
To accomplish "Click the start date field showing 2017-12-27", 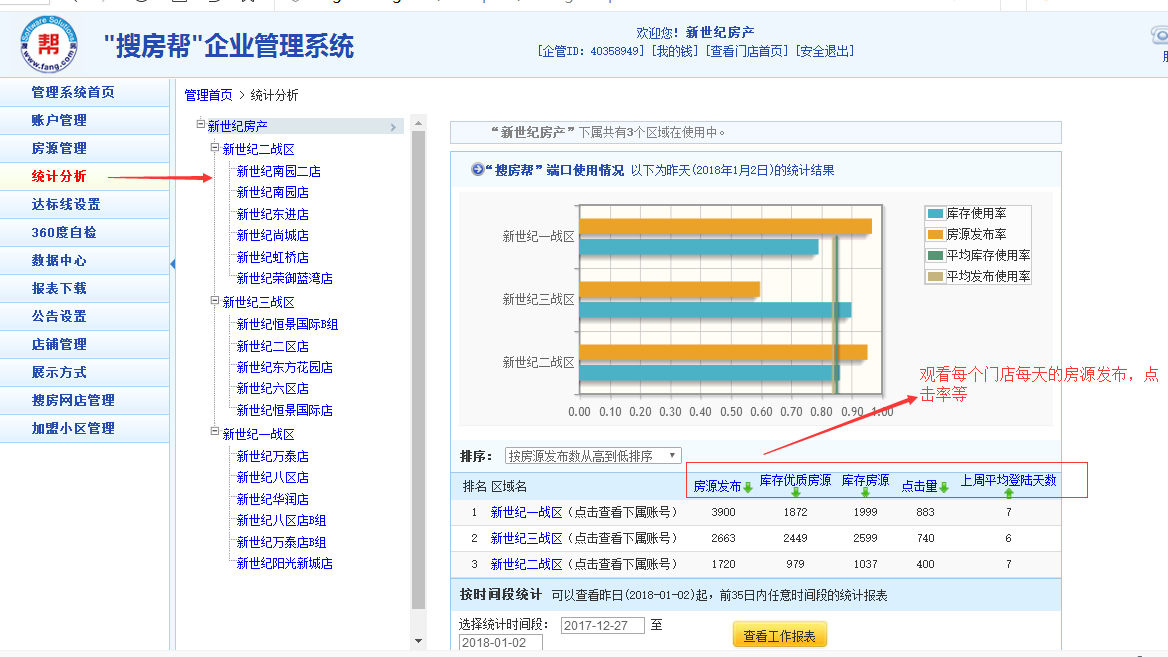I will point(603,626).
